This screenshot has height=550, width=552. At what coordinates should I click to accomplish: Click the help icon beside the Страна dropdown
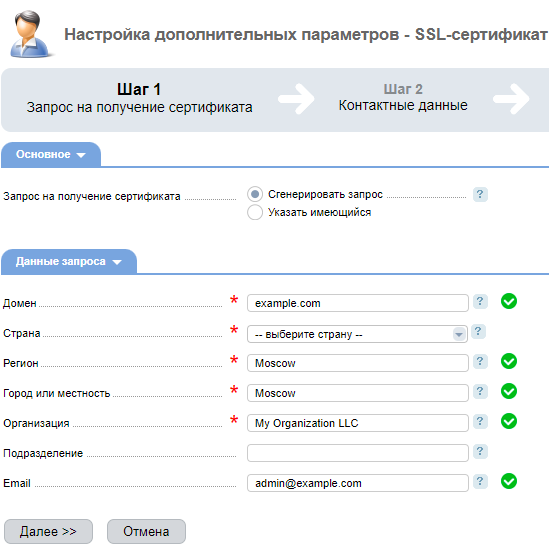click(x=478, y=331)
